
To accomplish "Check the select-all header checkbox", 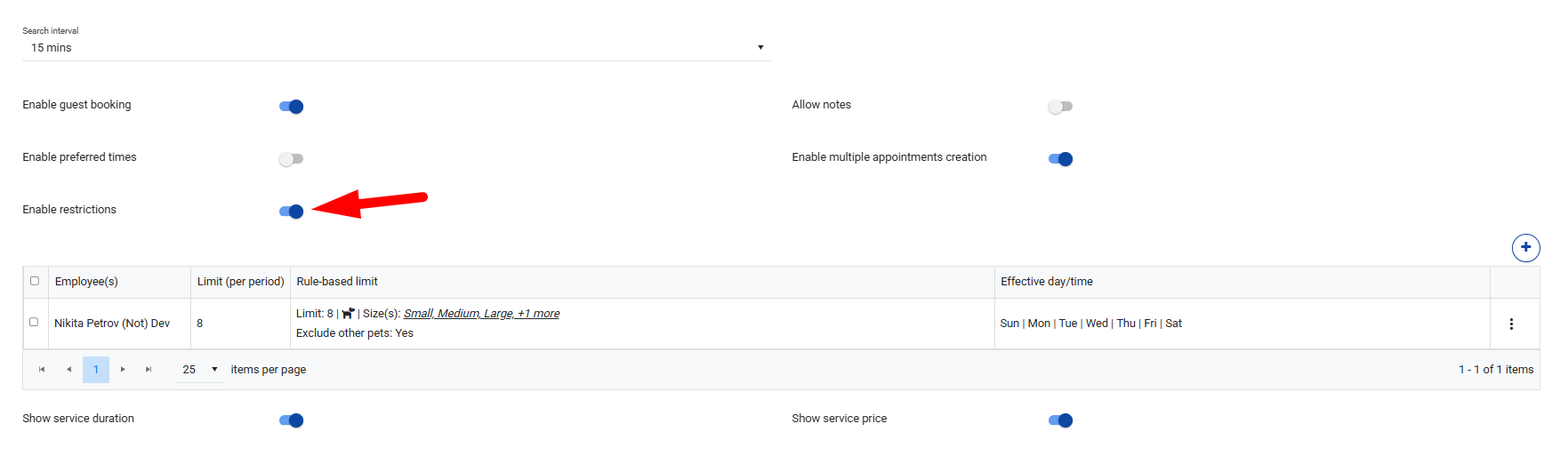I will [35, 281].
